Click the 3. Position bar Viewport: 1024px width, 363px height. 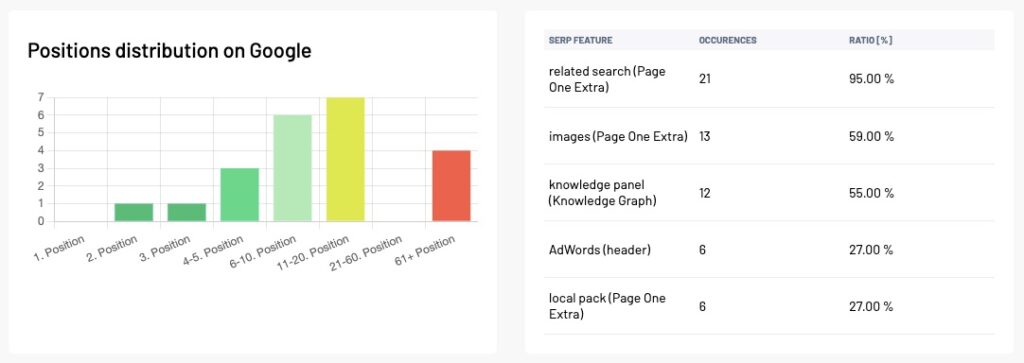[x=187, y=212]
